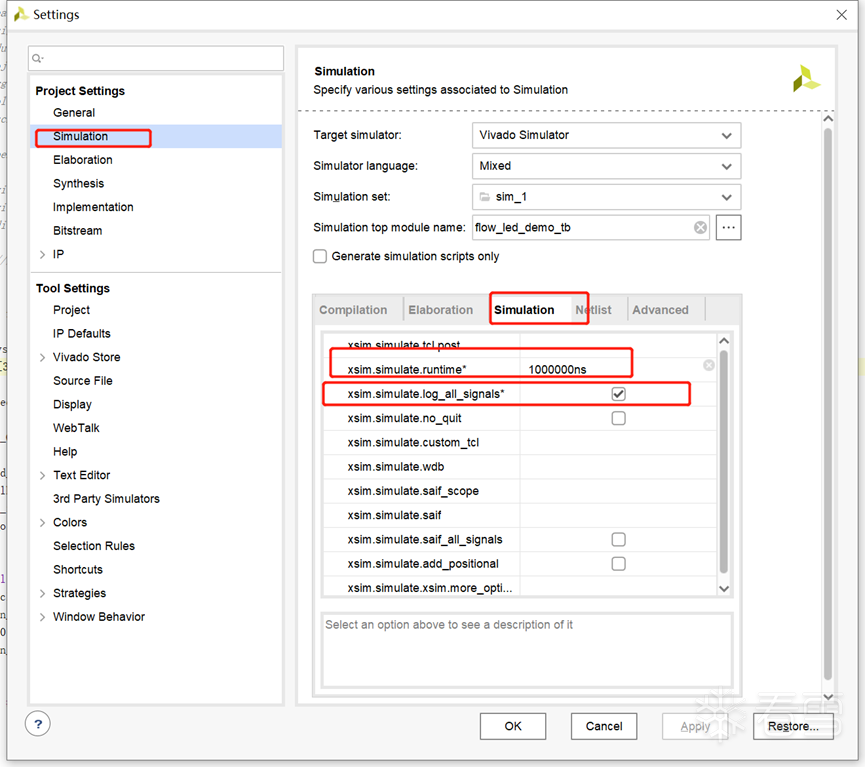Select Implementation settings

click(93, 207)
